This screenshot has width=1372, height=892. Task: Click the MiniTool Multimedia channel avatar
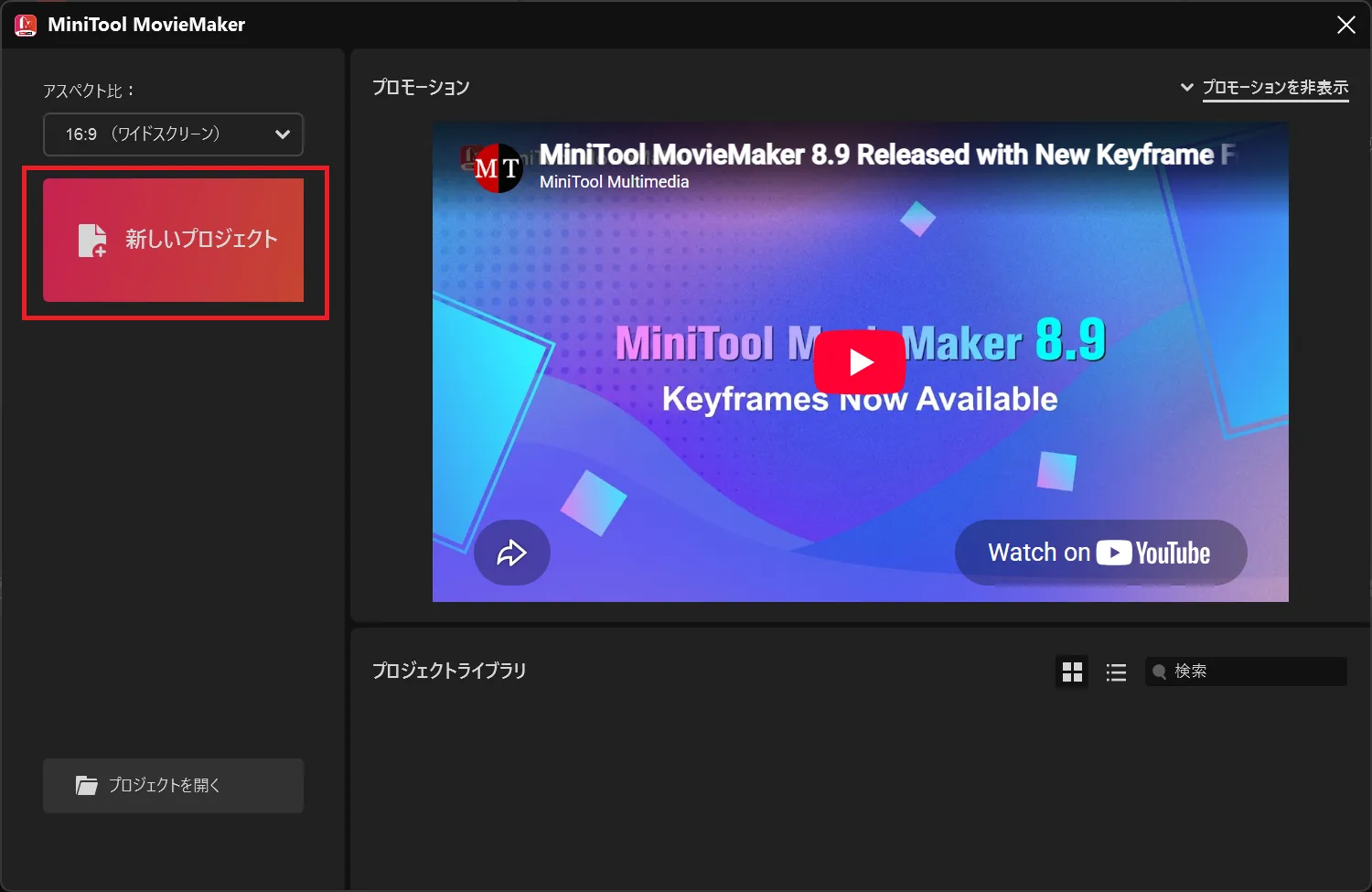pos(498,168)
